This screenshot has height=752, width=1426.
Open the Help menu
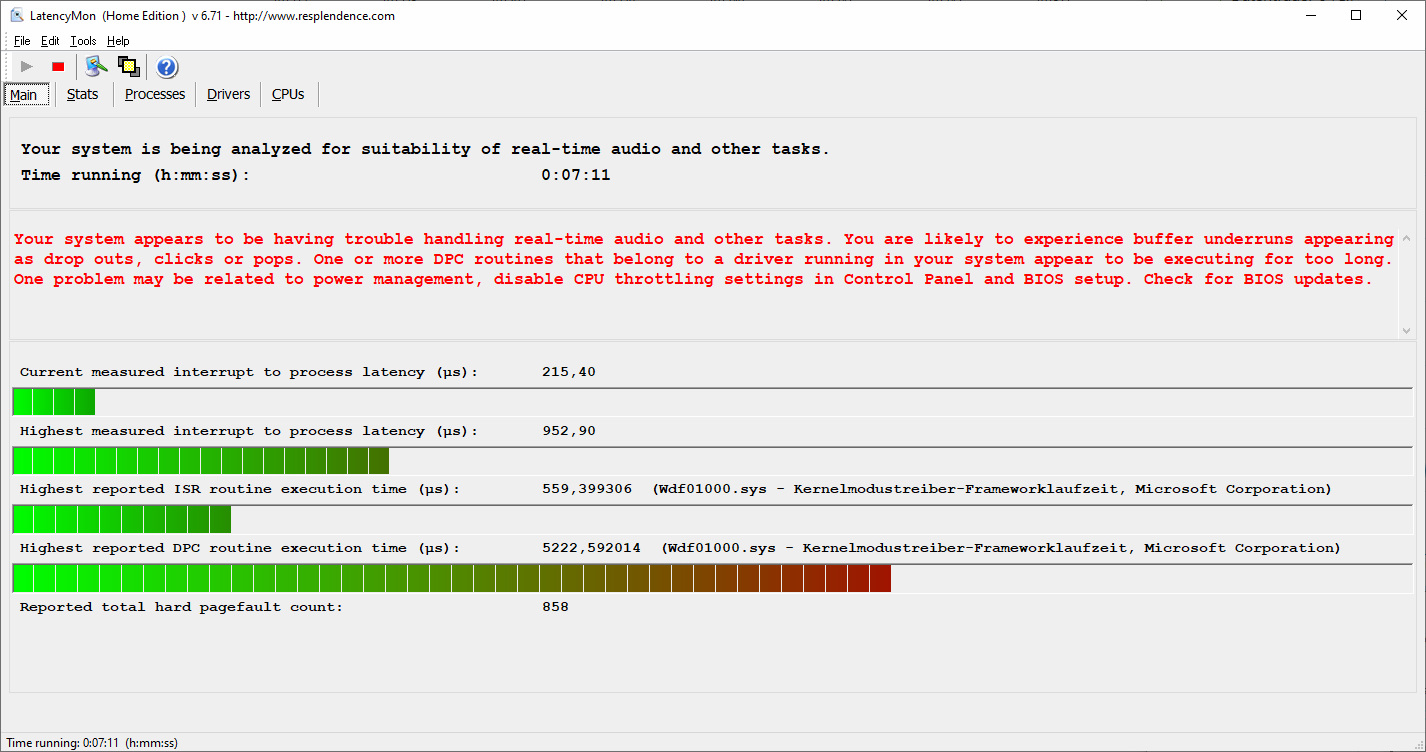point(118,41)
